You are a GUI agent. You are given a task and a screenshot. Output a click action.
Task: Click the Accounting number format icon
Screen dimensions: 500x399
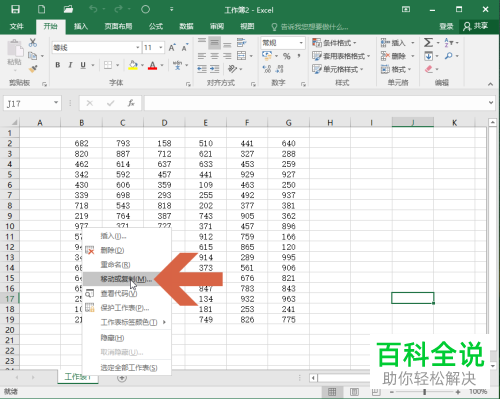[x=267, y=56]
